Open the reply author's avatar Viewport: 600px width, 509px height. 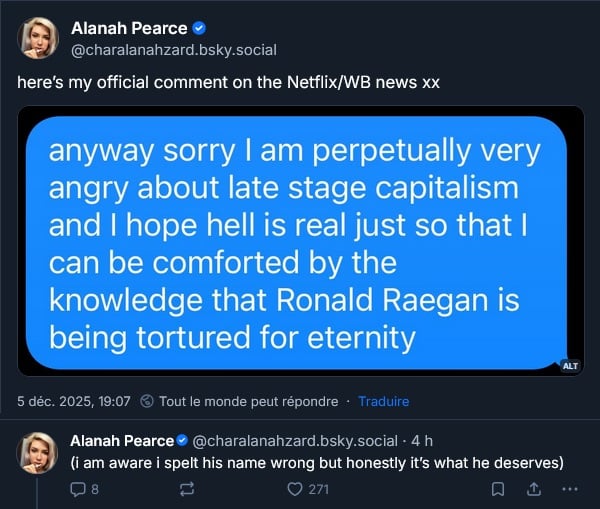(x=39, y=452)
